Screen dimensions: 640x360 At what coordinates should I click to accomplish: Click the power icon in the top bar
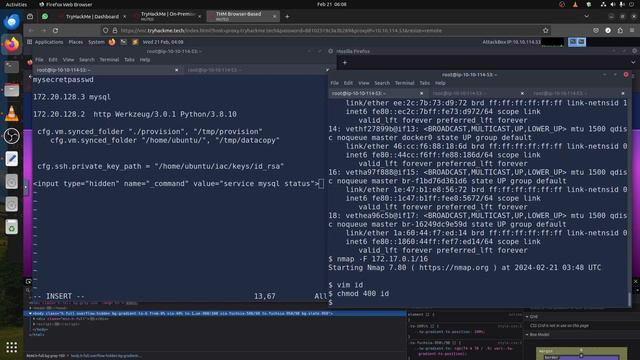(x=632, y=4)
